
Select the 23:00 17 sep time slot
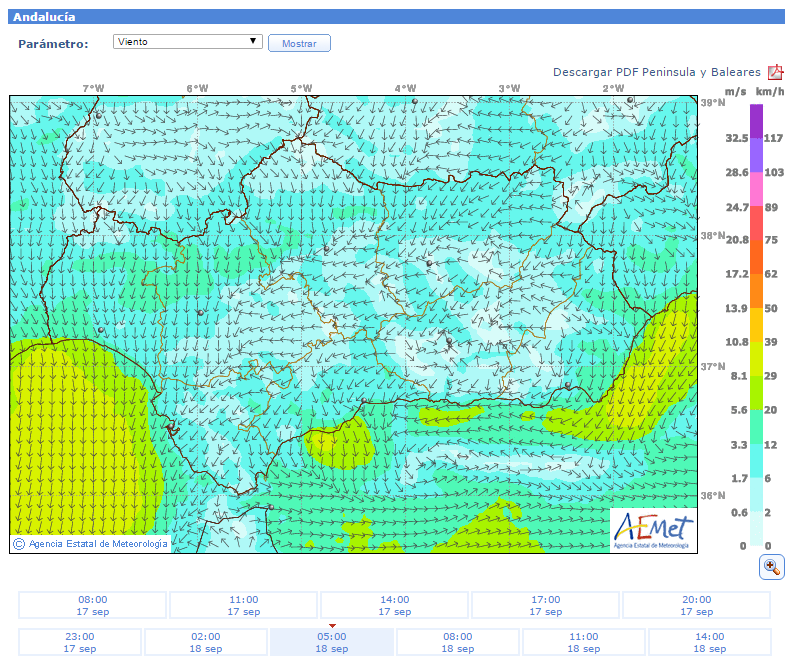pyautogui.click(x=80, y=642)
